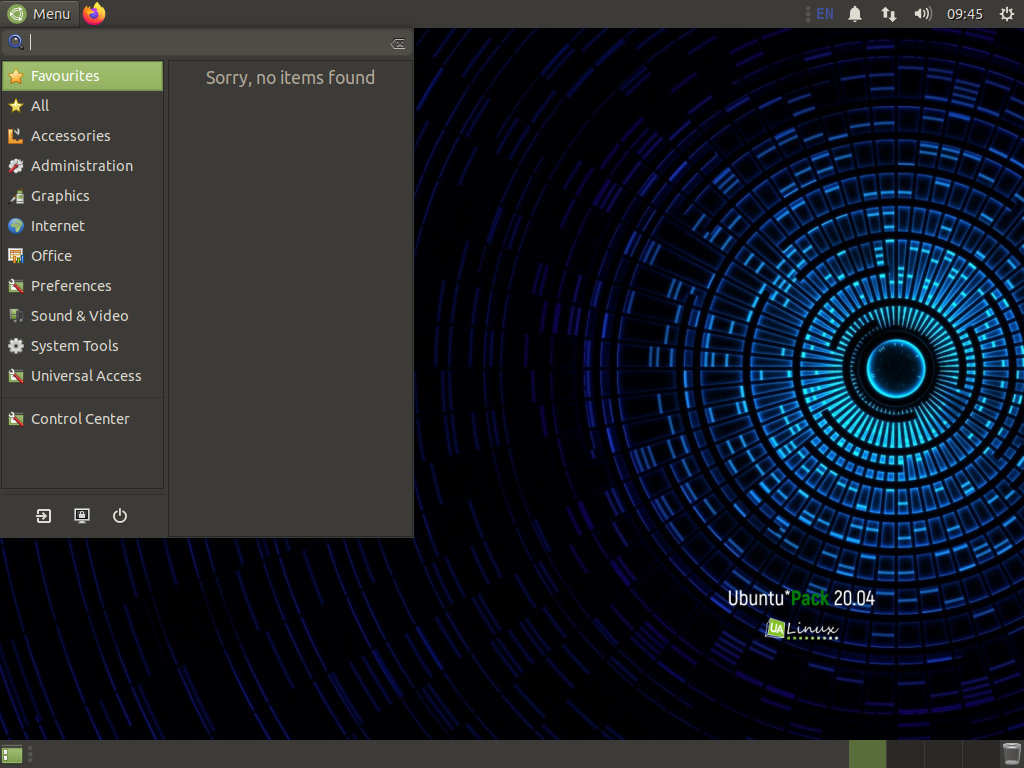Click the log out icon in menu
The width and height of the screenshot is (1024, 768).
(x=43, y=516)
